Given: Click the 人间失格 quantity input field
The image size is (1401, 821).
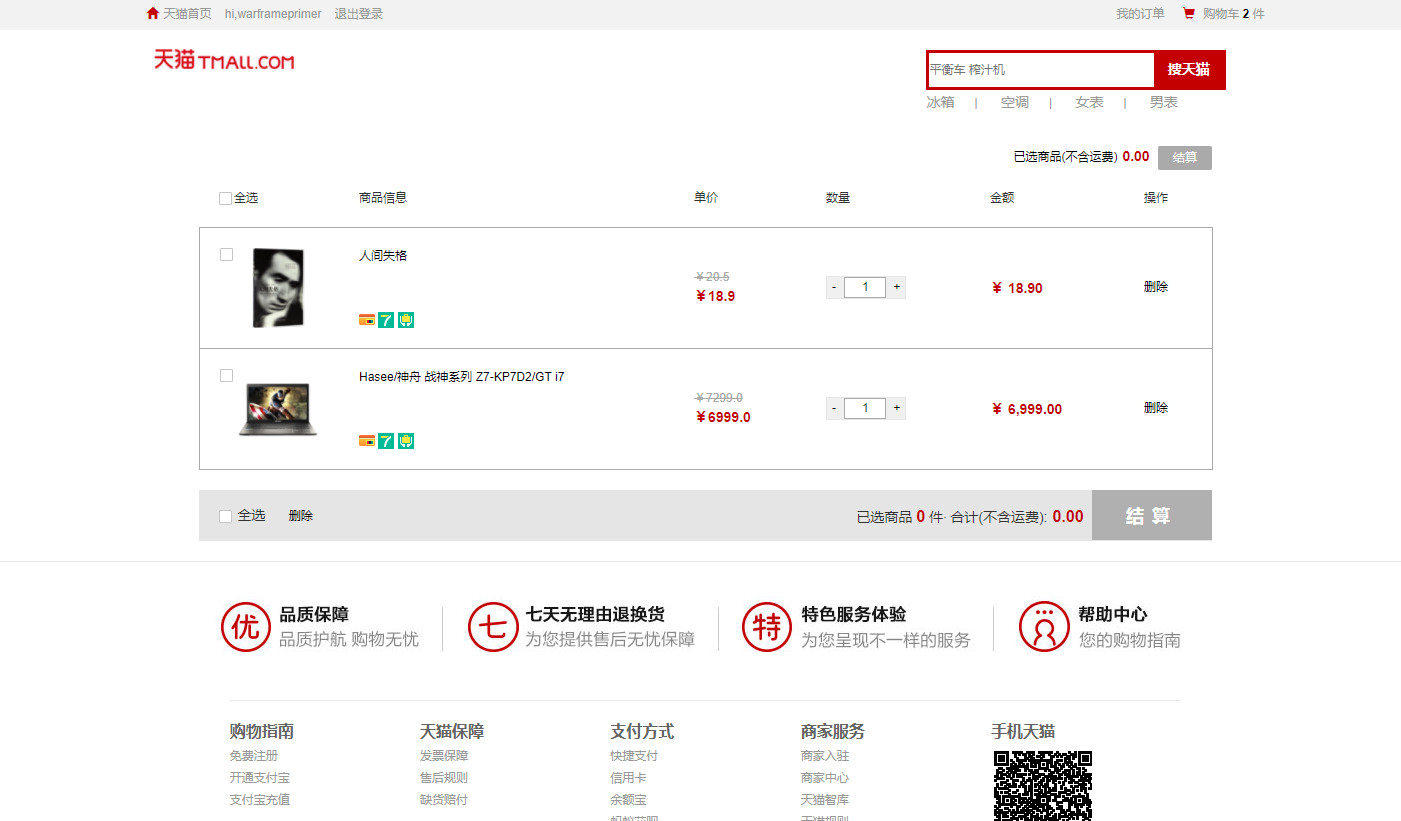Looking at the screenshot, I should pos(865,288).
